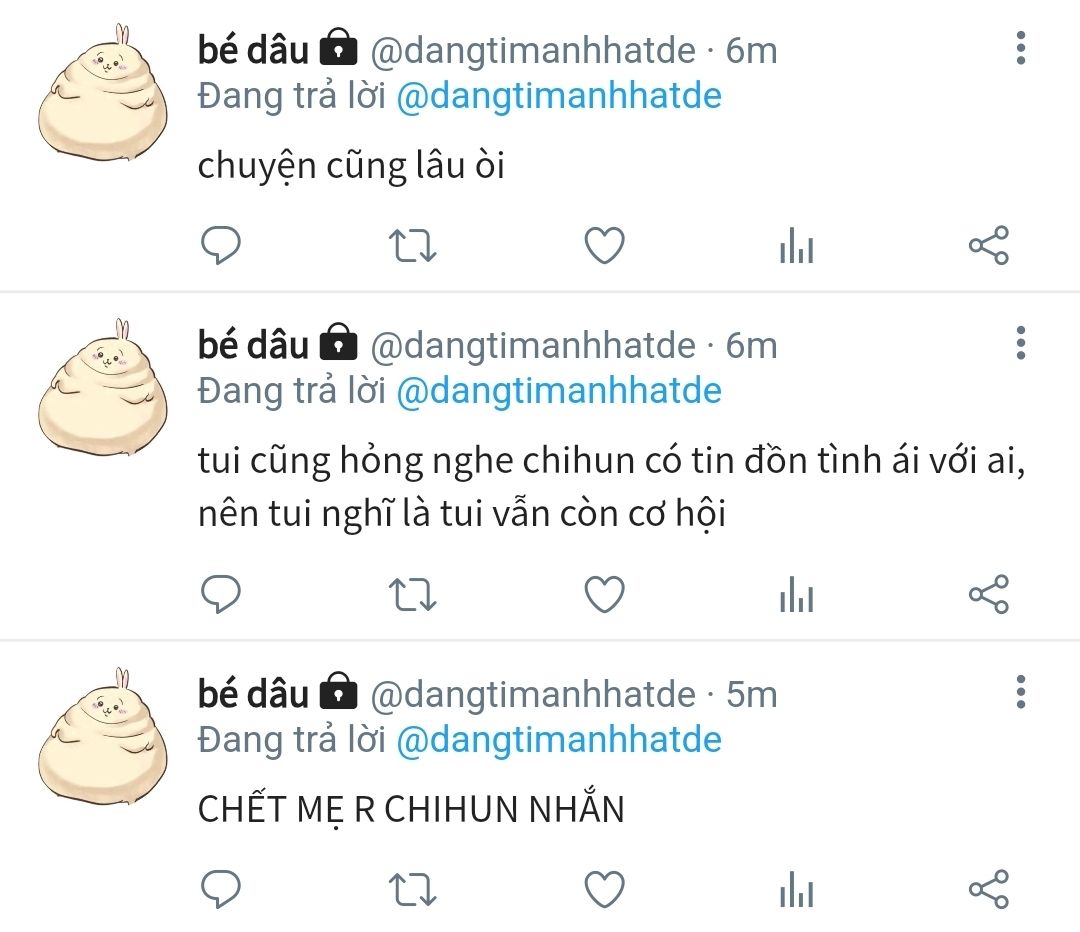
Task: Share "CHẾT MẸ R CHIHUN NHẮN" tweet
Action: click(x=989, y=889)
